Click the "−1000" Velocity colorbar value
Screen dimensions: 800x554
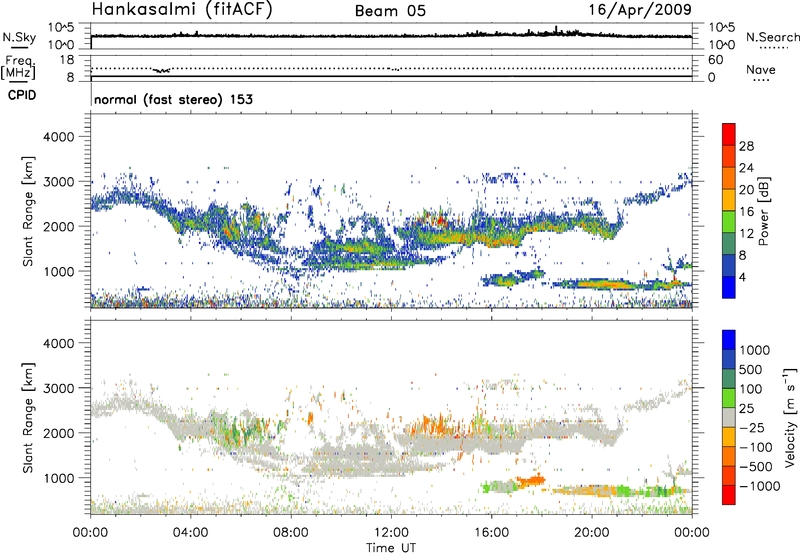[759, 486]
